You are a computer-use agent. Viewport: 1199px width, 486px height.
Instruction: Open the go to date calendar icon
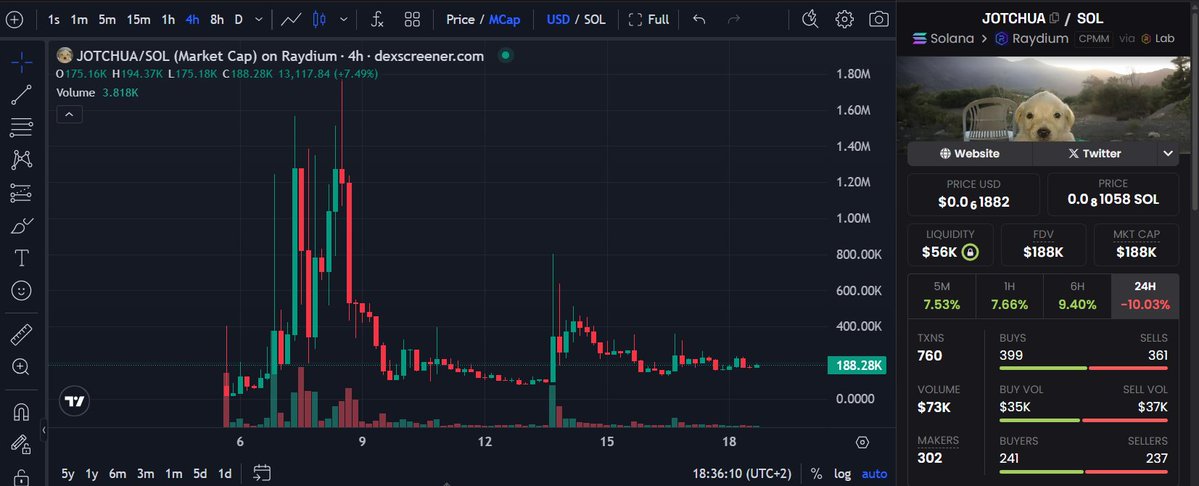click(x=262, y=473)
